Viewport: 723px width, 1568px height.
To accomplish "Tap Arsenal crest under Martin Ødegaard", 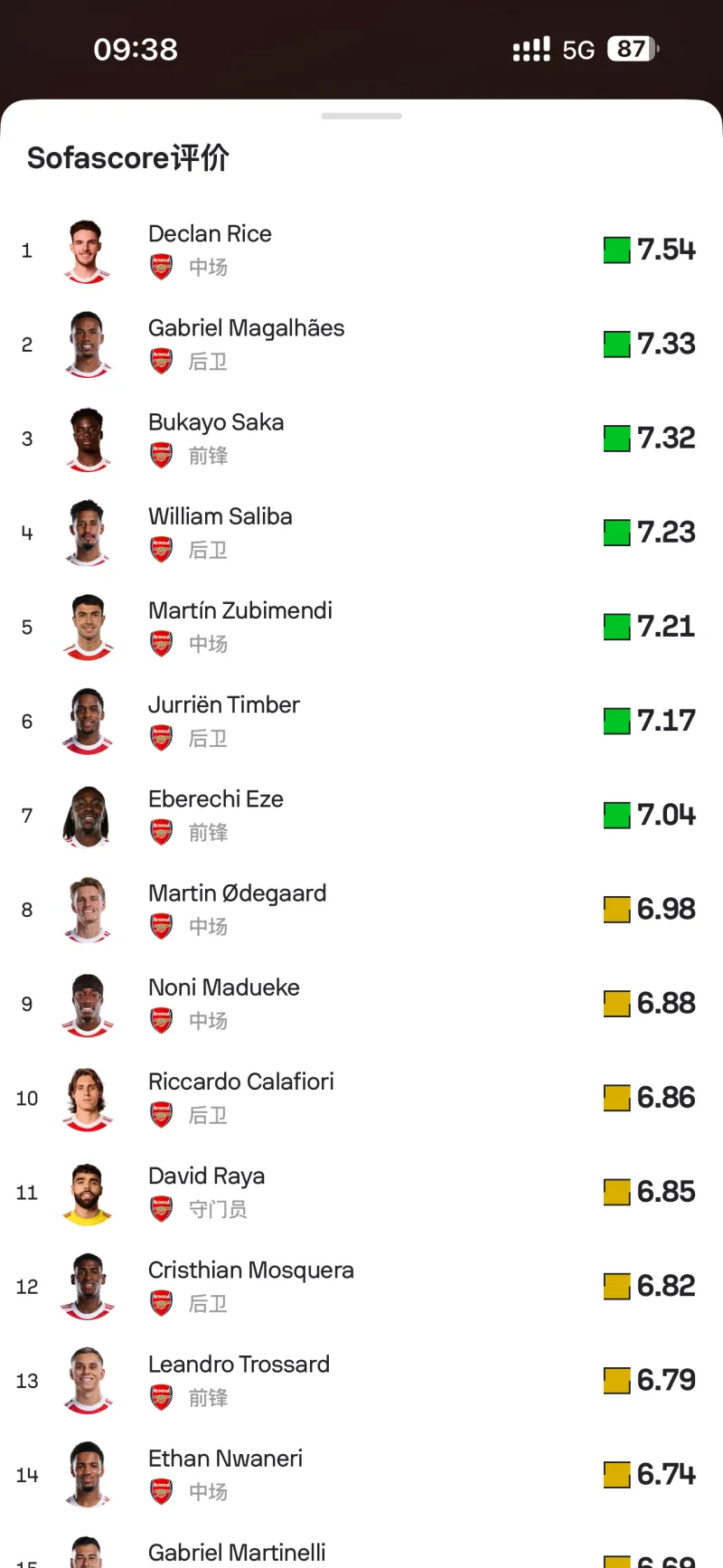I will [162, 927].
